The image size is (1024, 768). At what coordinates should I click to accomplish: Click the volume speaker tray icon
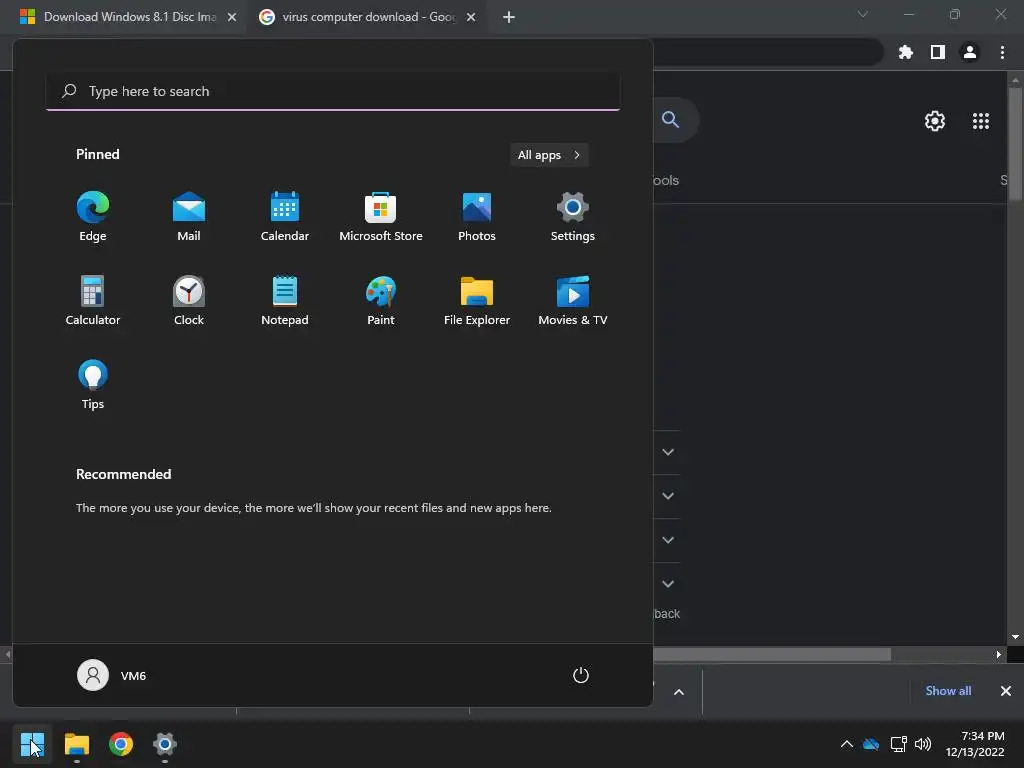923,744
